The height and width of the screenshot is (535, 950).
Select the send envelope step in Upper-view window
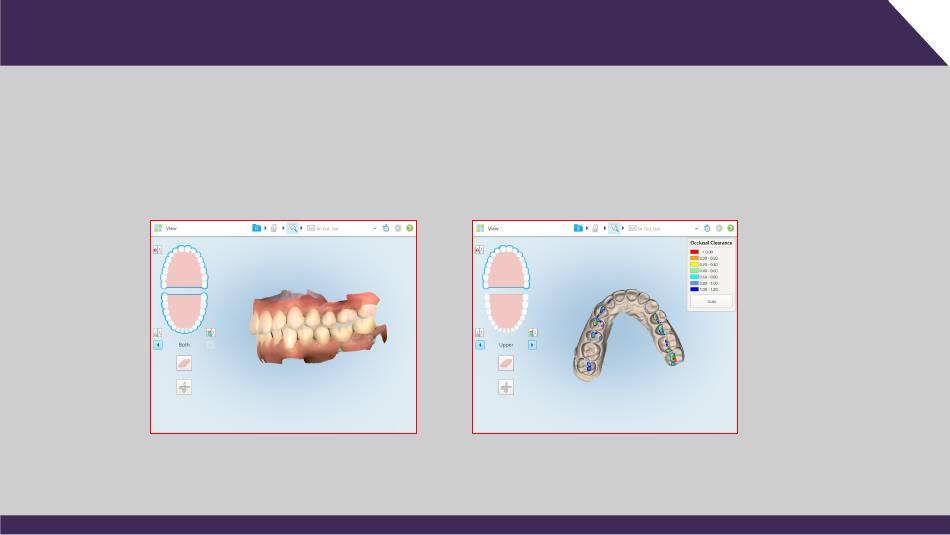[x=633, y=228]
